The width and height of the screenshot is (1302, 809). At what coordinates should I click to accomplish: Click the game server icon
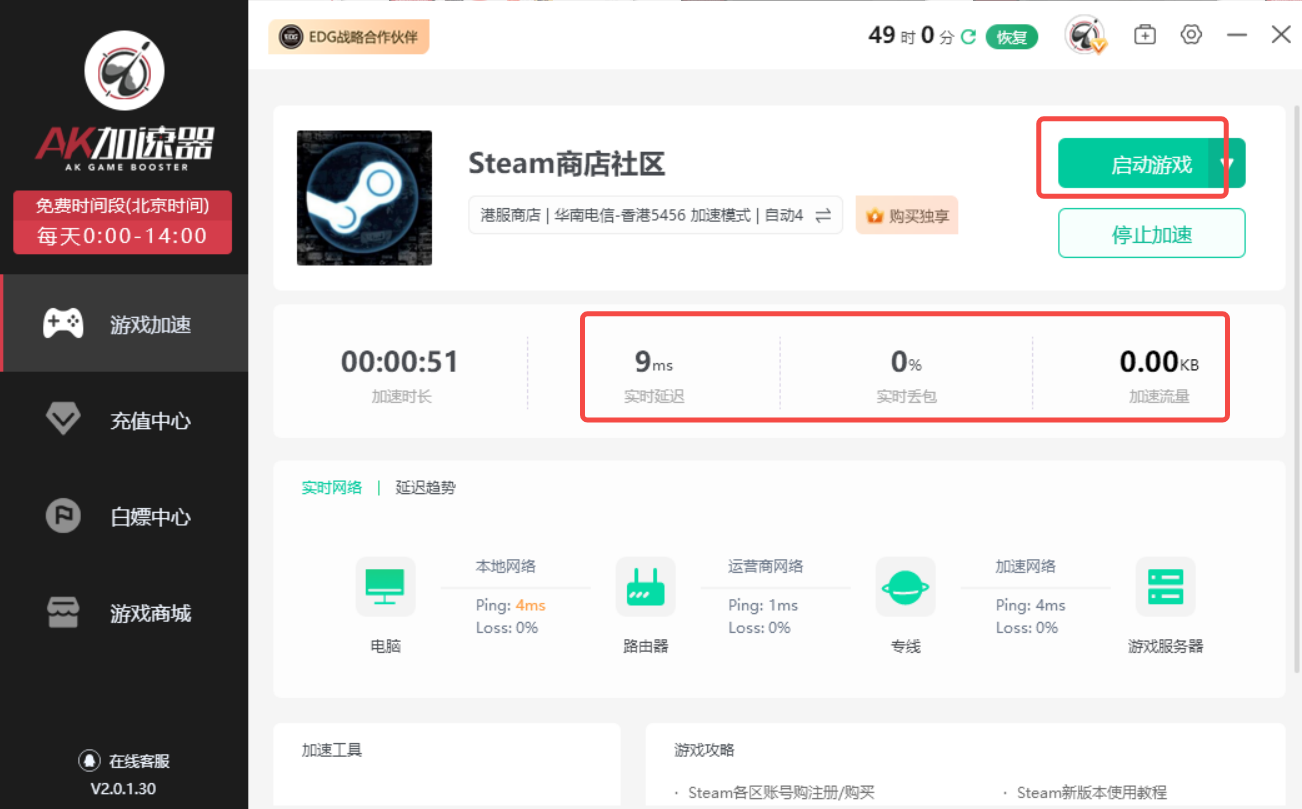pos(1165,586)
